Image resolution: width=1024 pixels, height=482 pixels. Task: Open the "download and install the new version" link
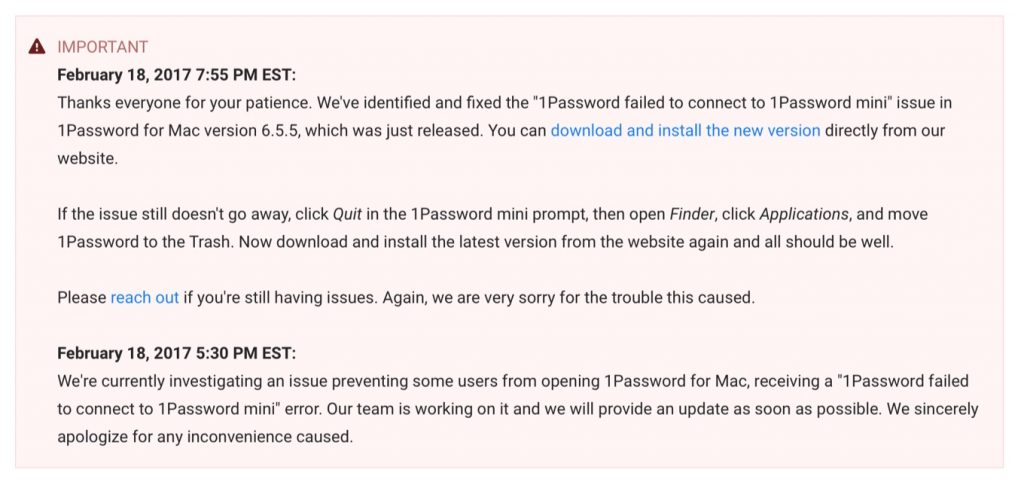685,130
